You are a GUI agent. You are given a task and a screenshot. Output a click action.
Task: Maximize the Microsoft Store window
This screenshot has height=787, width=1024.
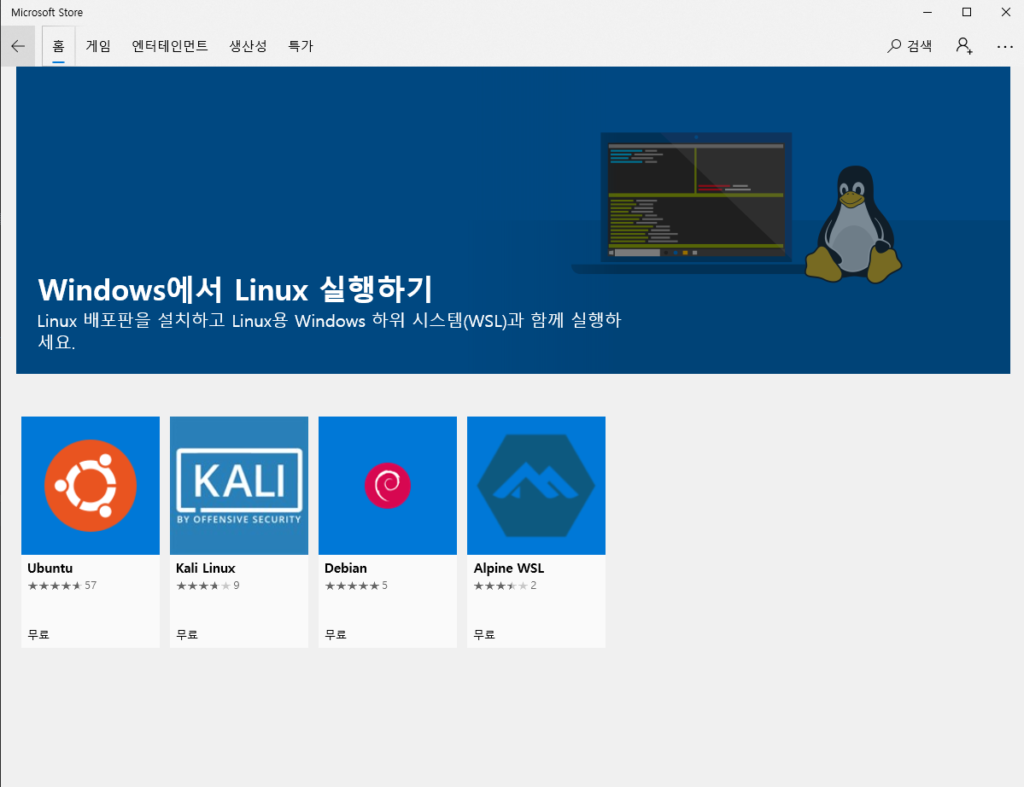click(x=967, y=12)
